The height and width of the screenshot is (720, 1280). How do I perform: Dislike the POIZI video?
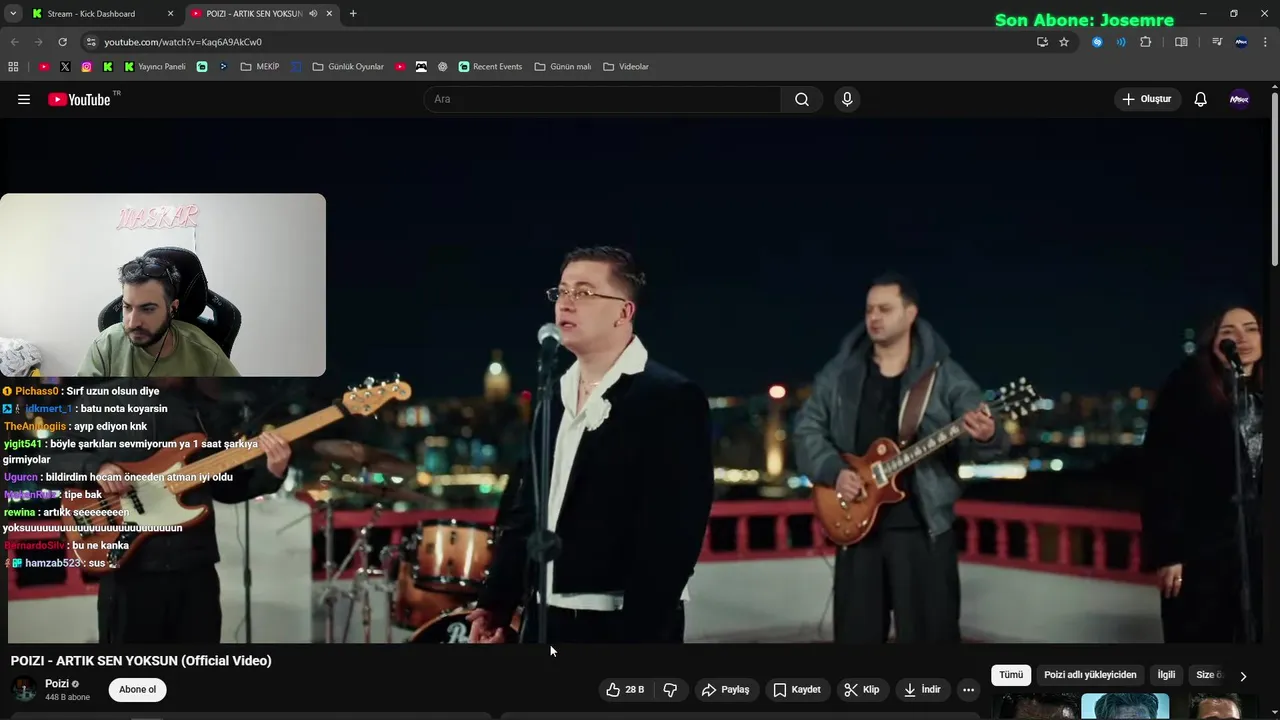pos(670,689)
